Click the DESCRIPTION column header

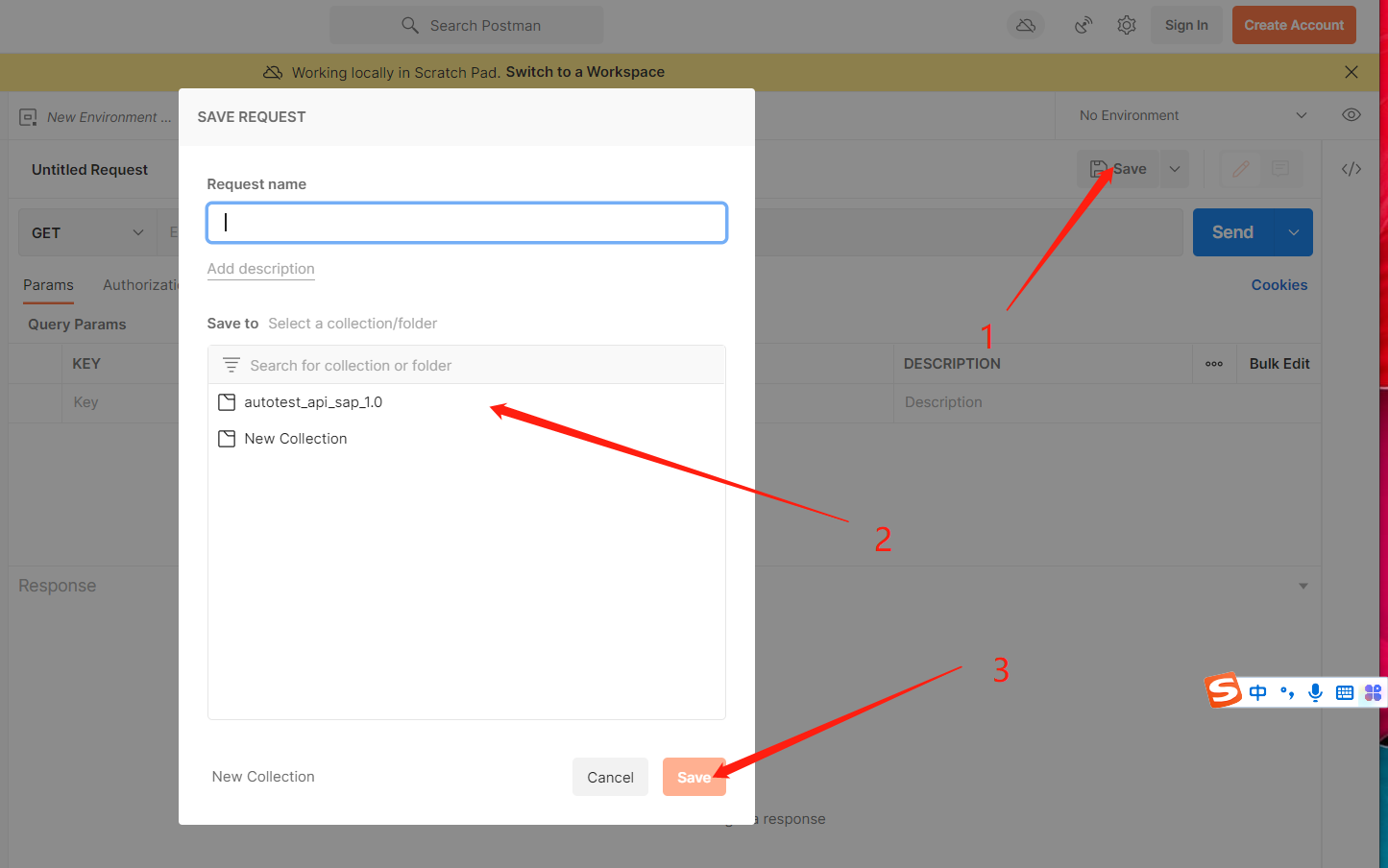tap(952, 364)
